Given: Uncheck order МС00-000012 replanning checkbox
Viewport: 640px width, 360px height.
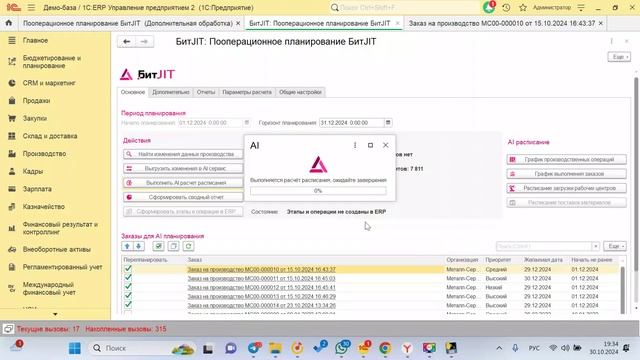Looking at the screenshot, I should click(x=128, y=287).
